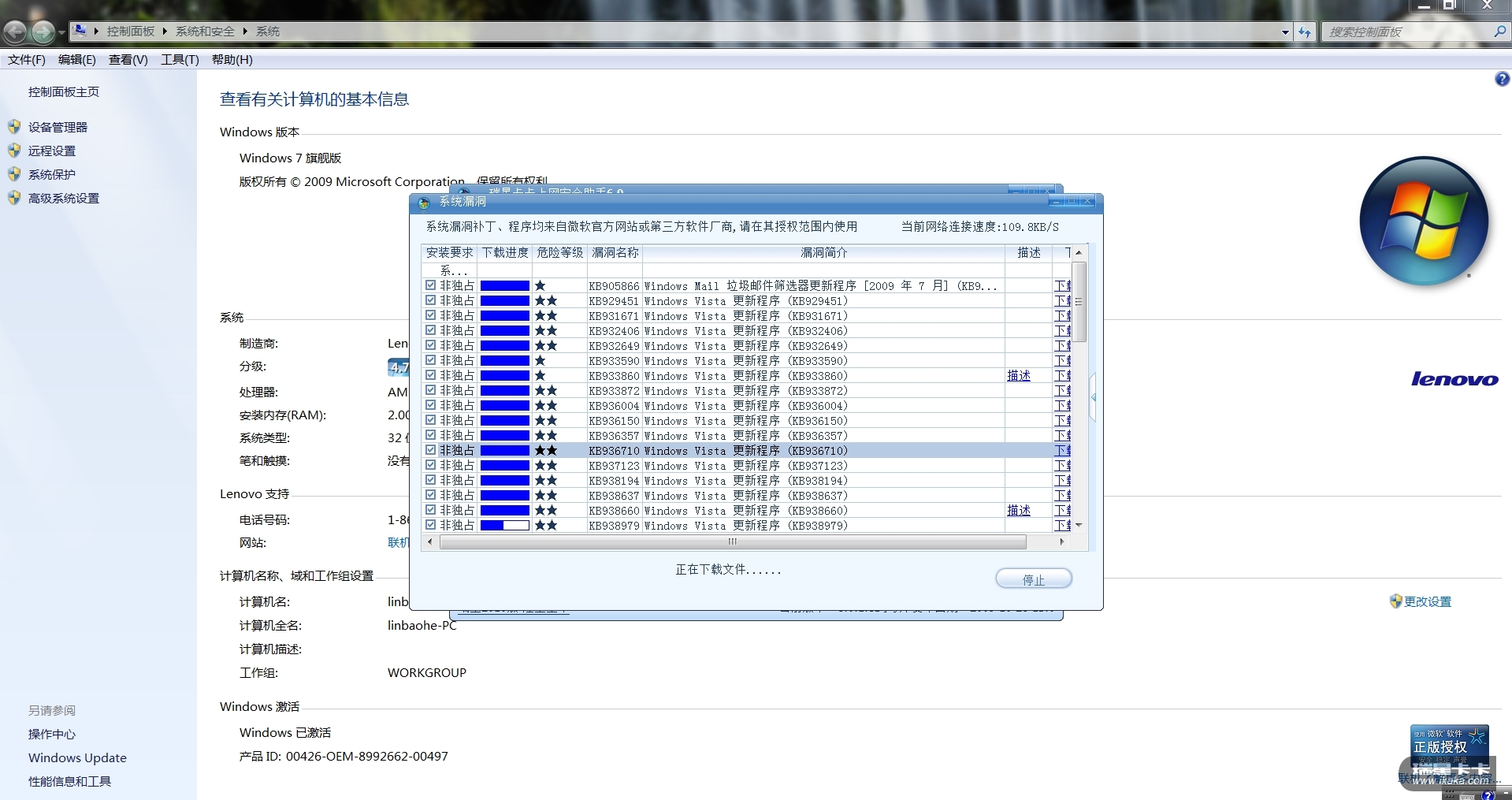Click the 系统和安全 breadcrumb
The image size is (1512, 800).
tap(205, 32)
